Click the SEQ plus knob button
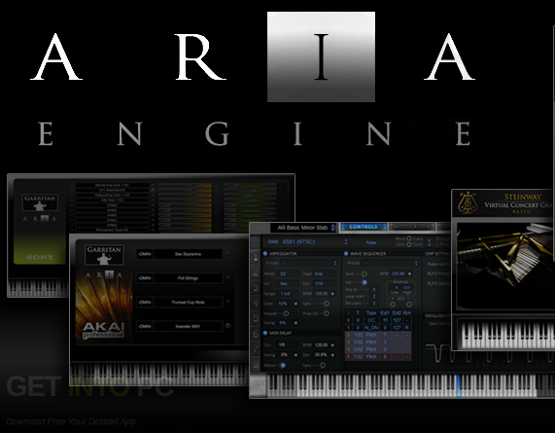This screenshot has width=555, height=433. [393, 304]
